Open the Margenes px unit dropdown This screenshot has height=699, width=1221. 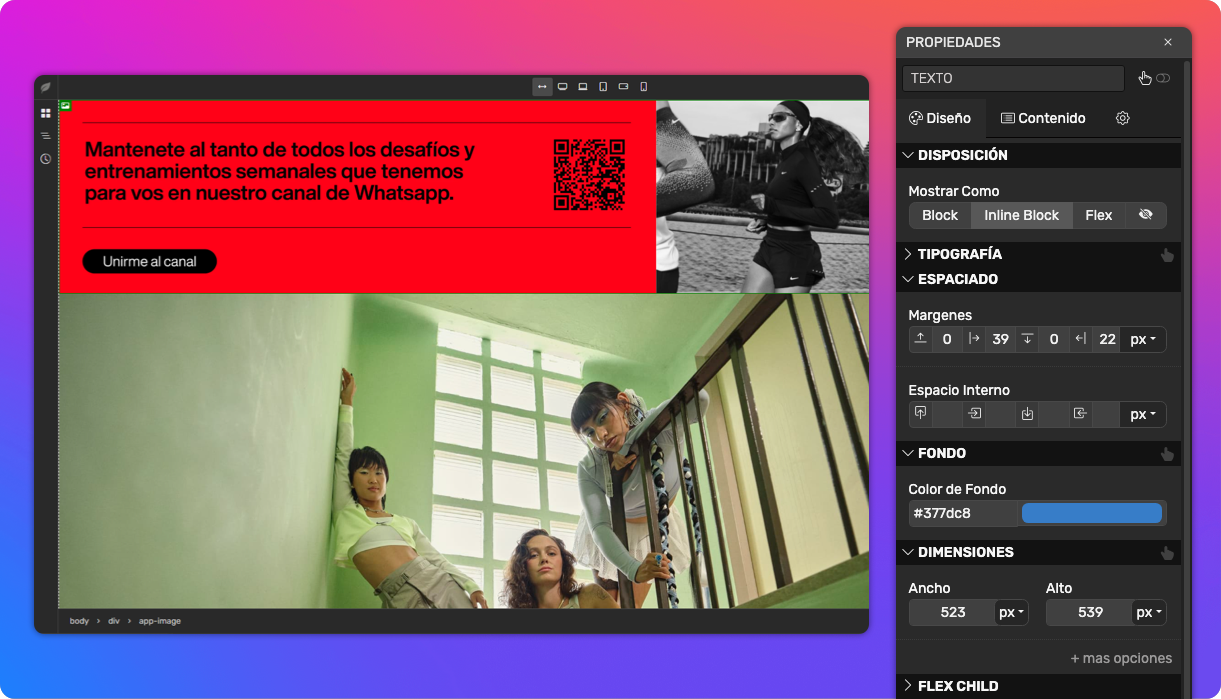[1143, 339]
